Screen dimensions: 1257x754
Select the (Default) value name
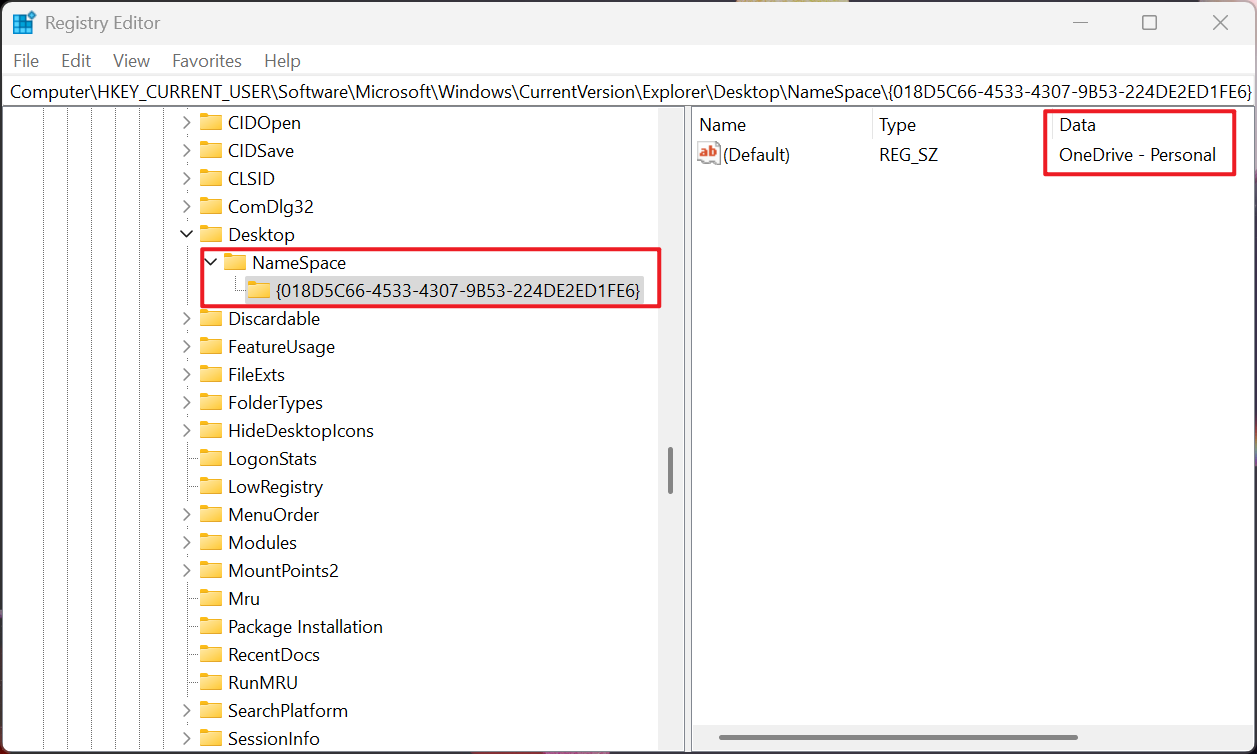[x=756, y=155]
